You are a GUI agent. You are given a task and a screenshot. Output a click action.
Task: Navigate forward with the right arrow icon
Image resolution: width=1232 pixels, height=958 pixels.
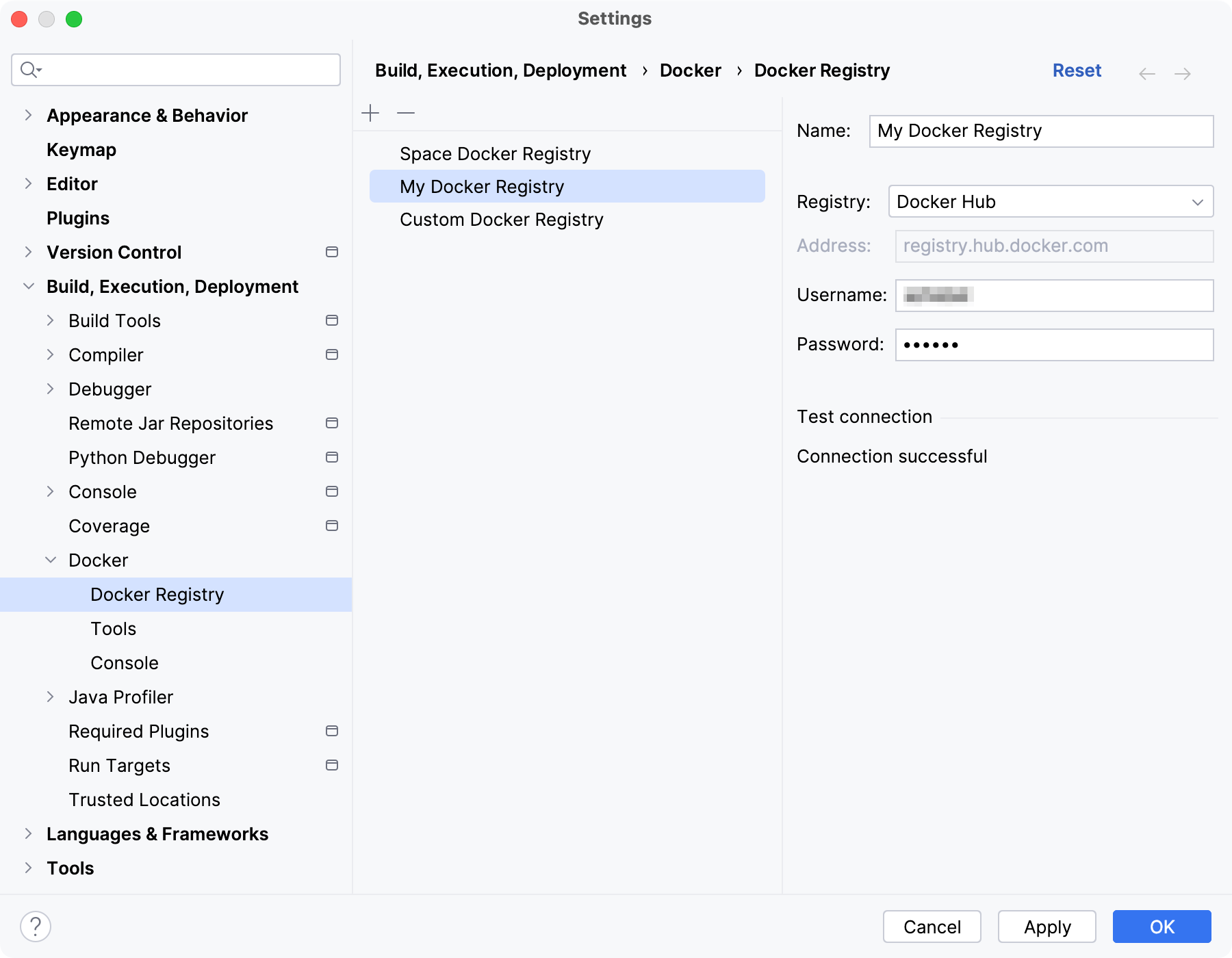click(x=1182, y=73)
